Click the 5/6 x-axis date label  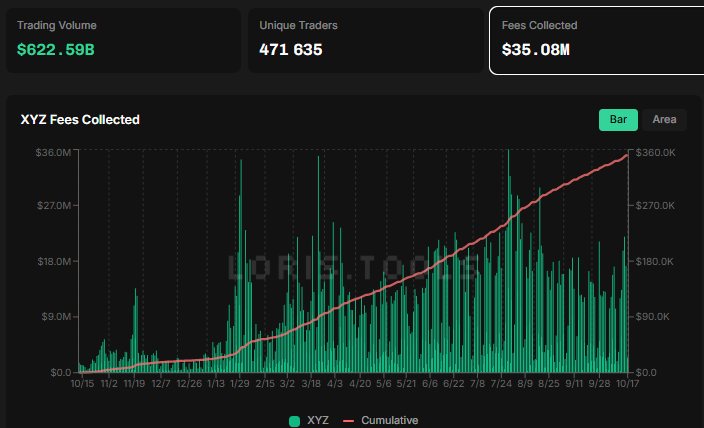[384, 384]
